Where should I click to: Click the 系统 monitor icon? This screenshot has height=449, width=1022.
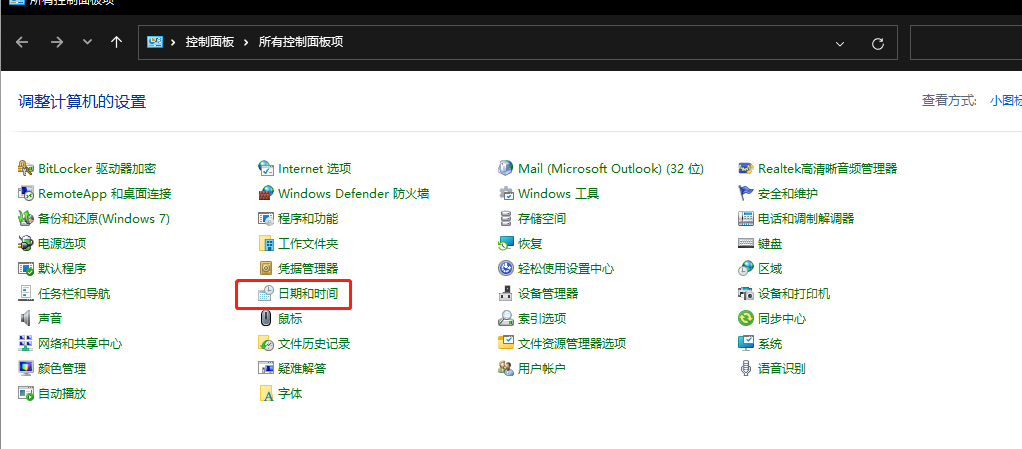click(746, 343)
